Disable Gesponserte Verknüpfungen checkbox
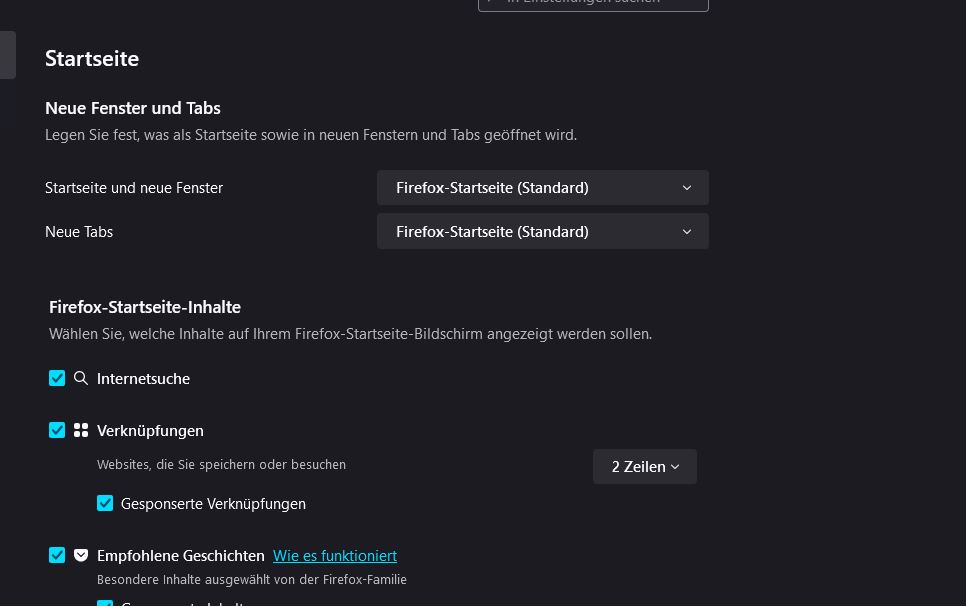The width and height of the screenshot is (966, 606). click(105, 503)
